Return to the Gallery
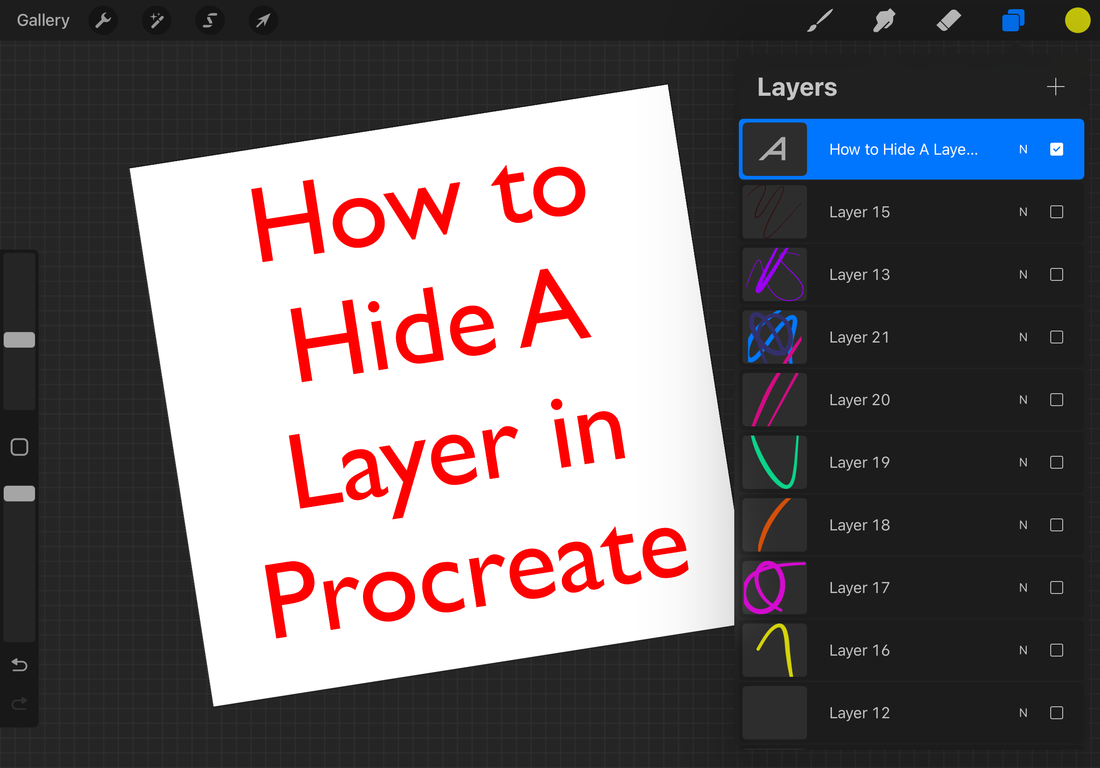1100x768 pixels. click(x=43, y=20)
